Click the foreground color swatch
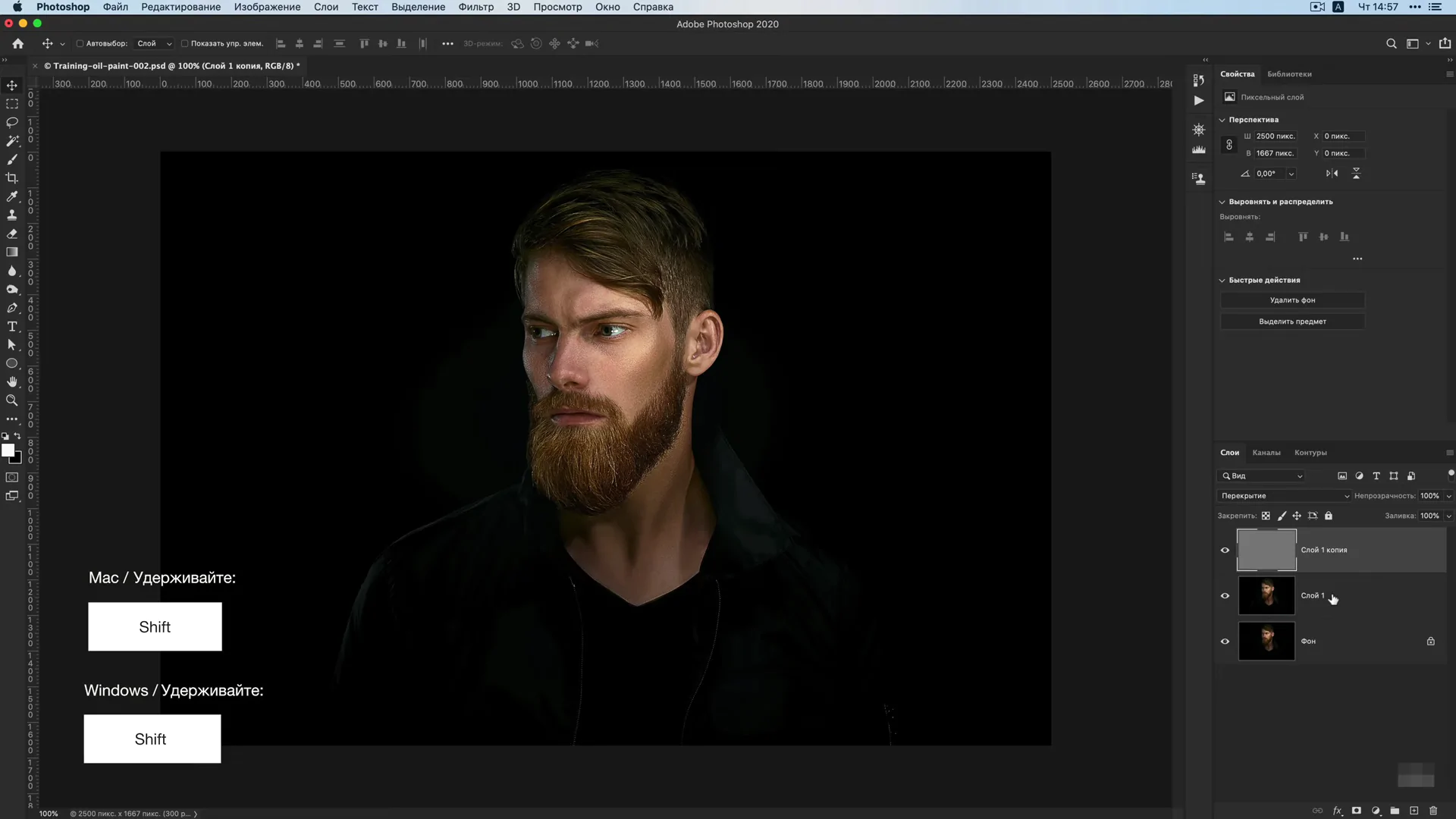This screenshot has width=1456, height=819. click(8, 450)
